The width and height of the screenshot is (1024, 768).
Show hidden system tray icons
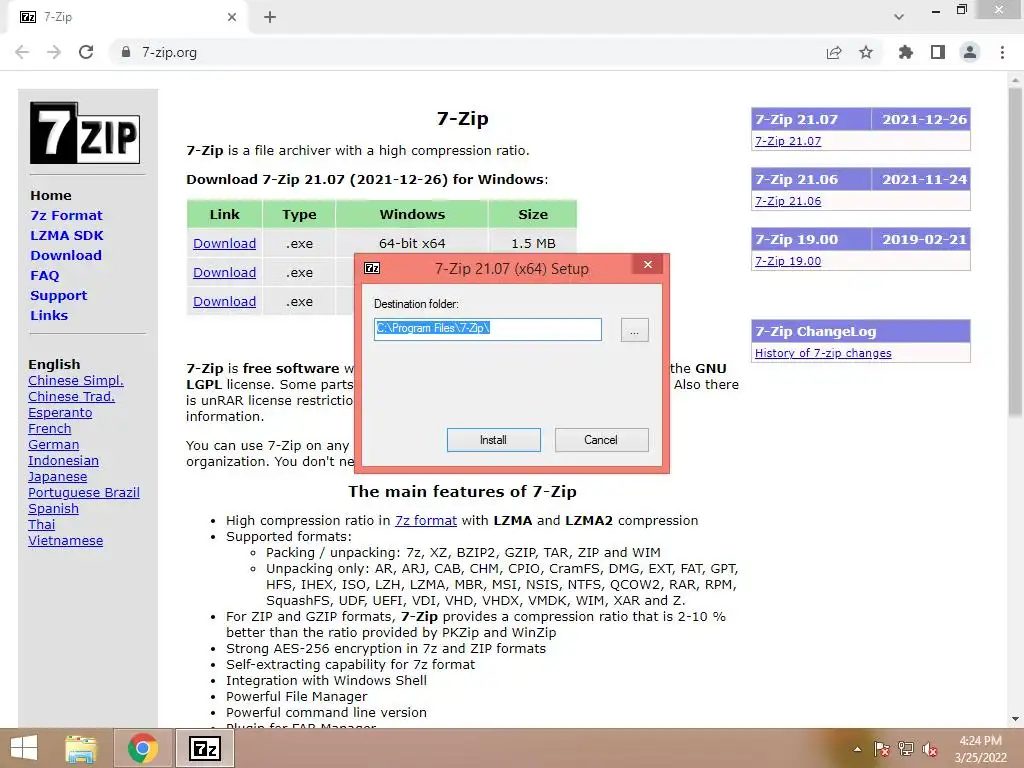pyautogui.click(x=857, y=749)
